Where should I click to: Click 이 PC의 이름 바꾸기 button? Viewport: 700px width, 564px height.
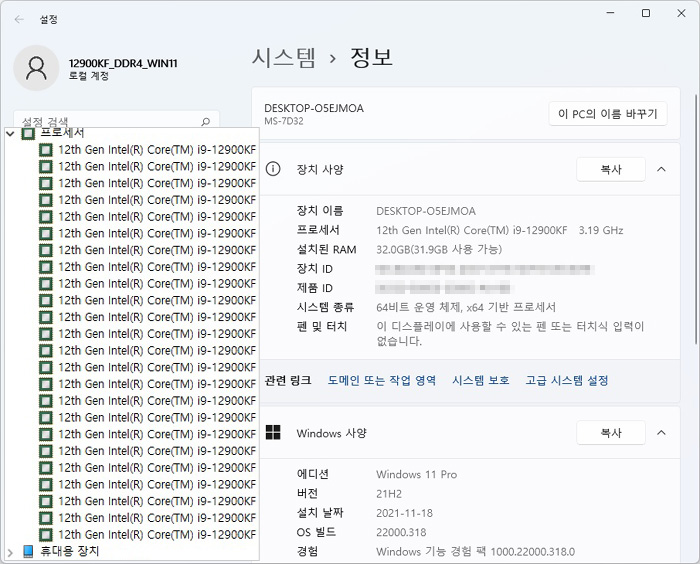pos(608,114)
